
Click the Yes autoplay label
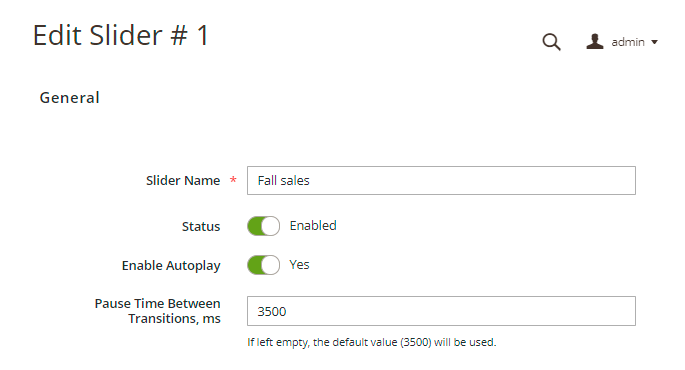(299, 264)
